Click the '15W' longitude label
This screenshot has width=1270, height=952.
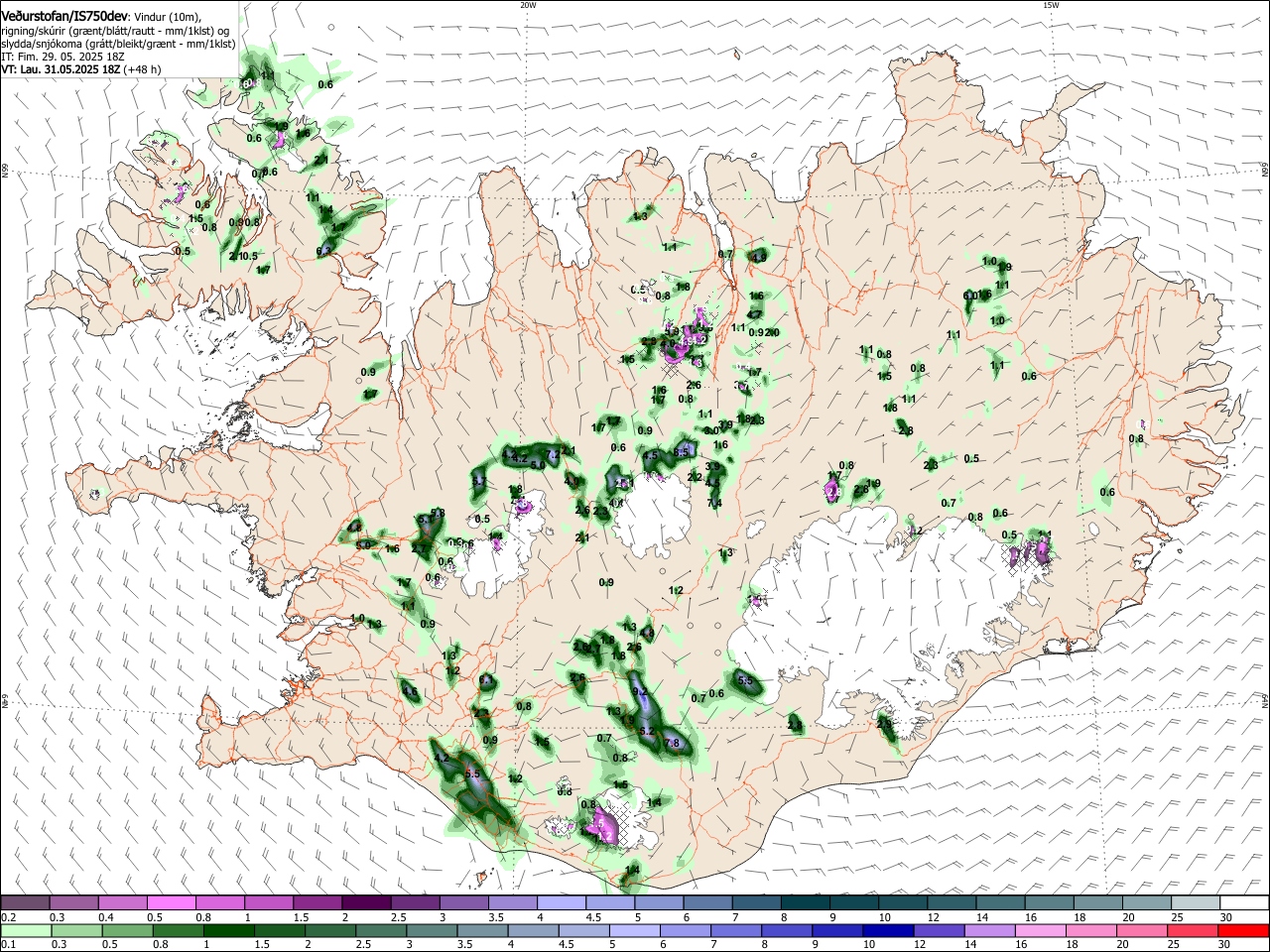tap(1051, 5)
